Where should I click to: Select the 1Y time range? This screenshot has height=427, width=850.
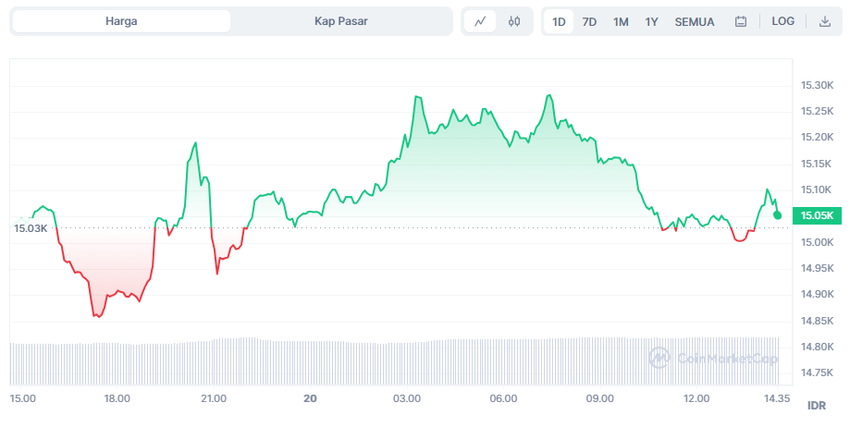click(652, 21)
